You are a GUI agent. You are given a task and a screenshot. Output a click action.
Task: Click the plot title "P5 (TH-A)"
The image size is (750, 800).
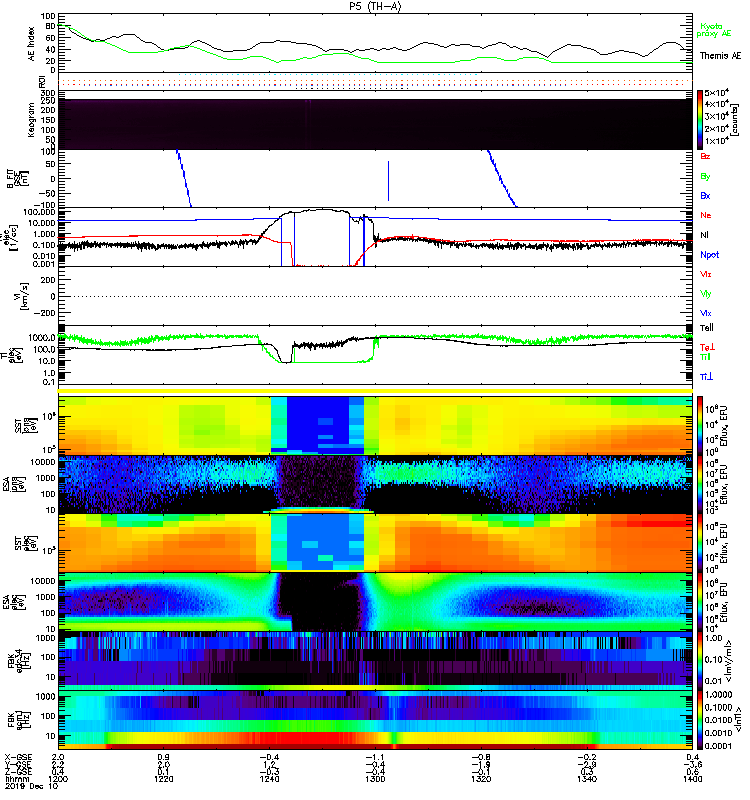(x=375, y=6)
